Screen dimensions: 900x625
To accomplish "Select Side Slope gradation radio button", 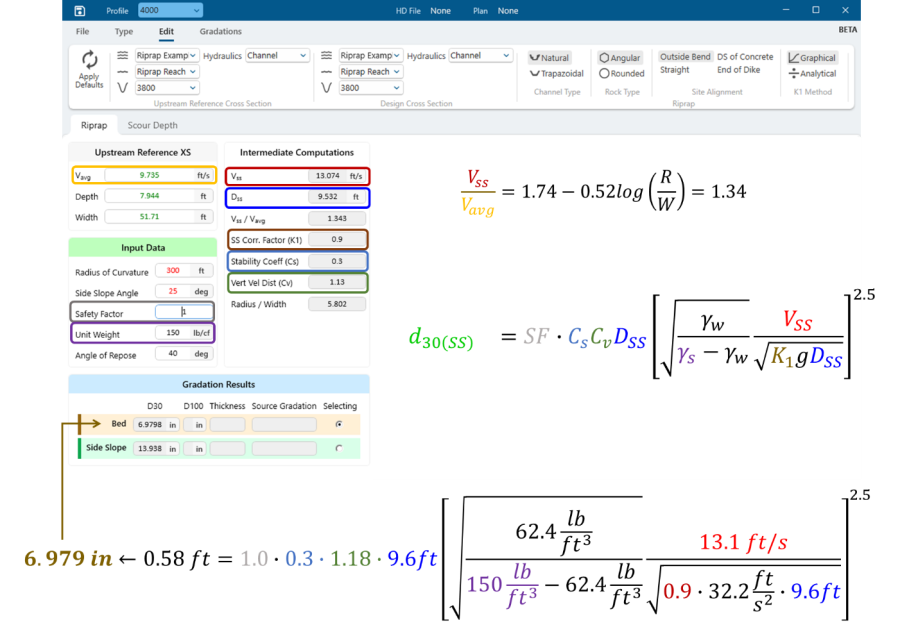I will (x=339, y=449).
